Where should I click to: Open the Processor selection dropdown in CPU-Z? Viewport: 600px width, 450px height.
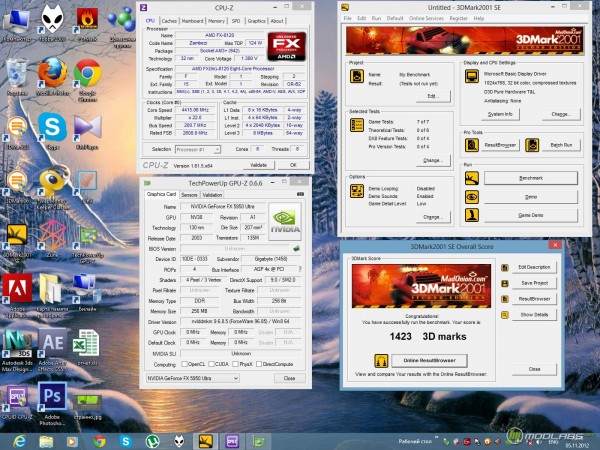point(198,149)
